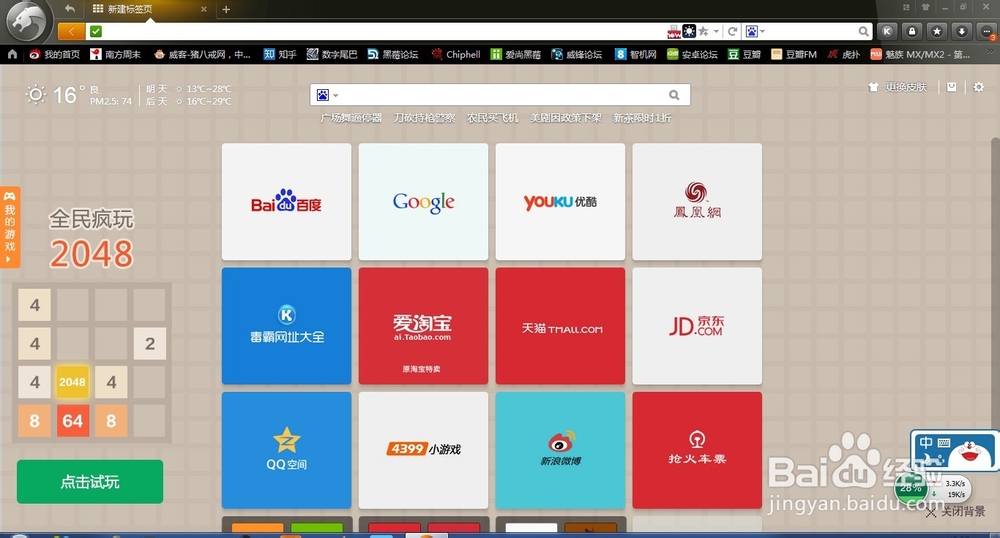Open hot link 农民买飞机
Screen dimensions: 1000x538
(492, 118)
